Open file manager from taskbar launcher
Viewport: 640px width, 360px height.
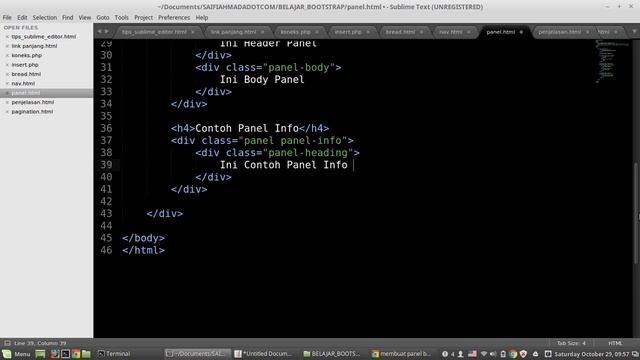coord(86,354)
